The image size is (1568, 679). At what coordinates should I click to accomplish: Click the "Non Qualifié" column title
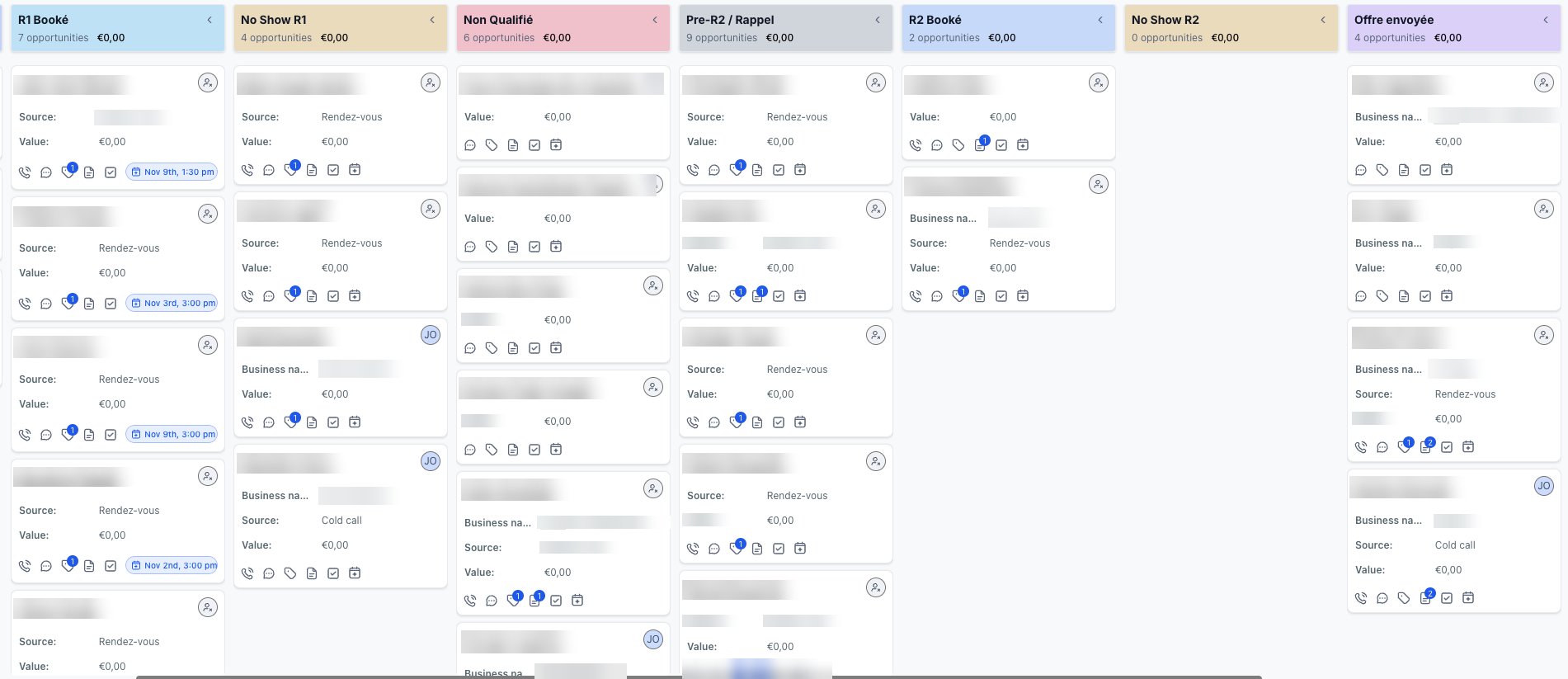[498, 20]
